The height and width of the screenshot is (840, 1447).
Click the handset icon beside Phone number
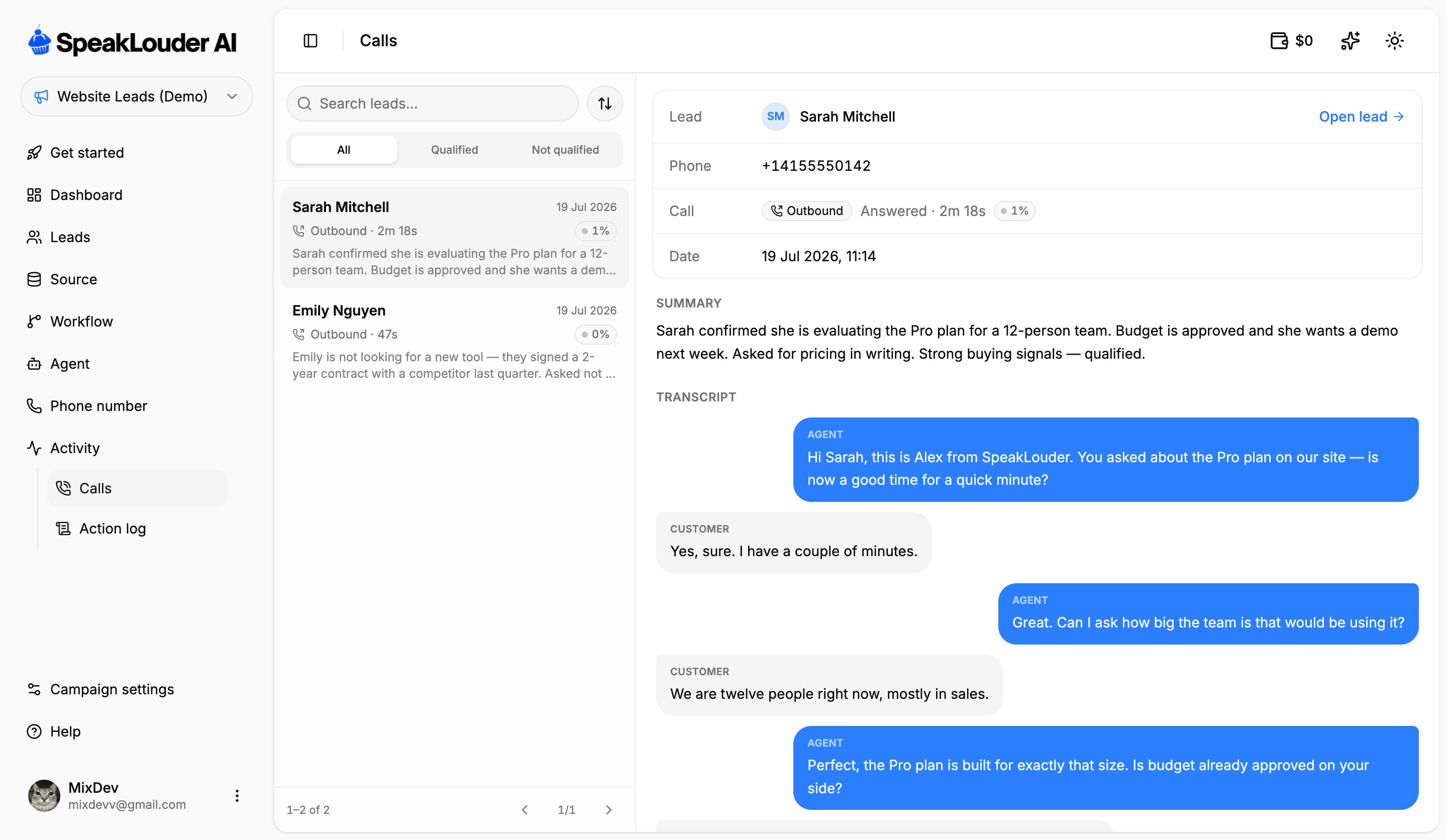(x=34, y=406)
